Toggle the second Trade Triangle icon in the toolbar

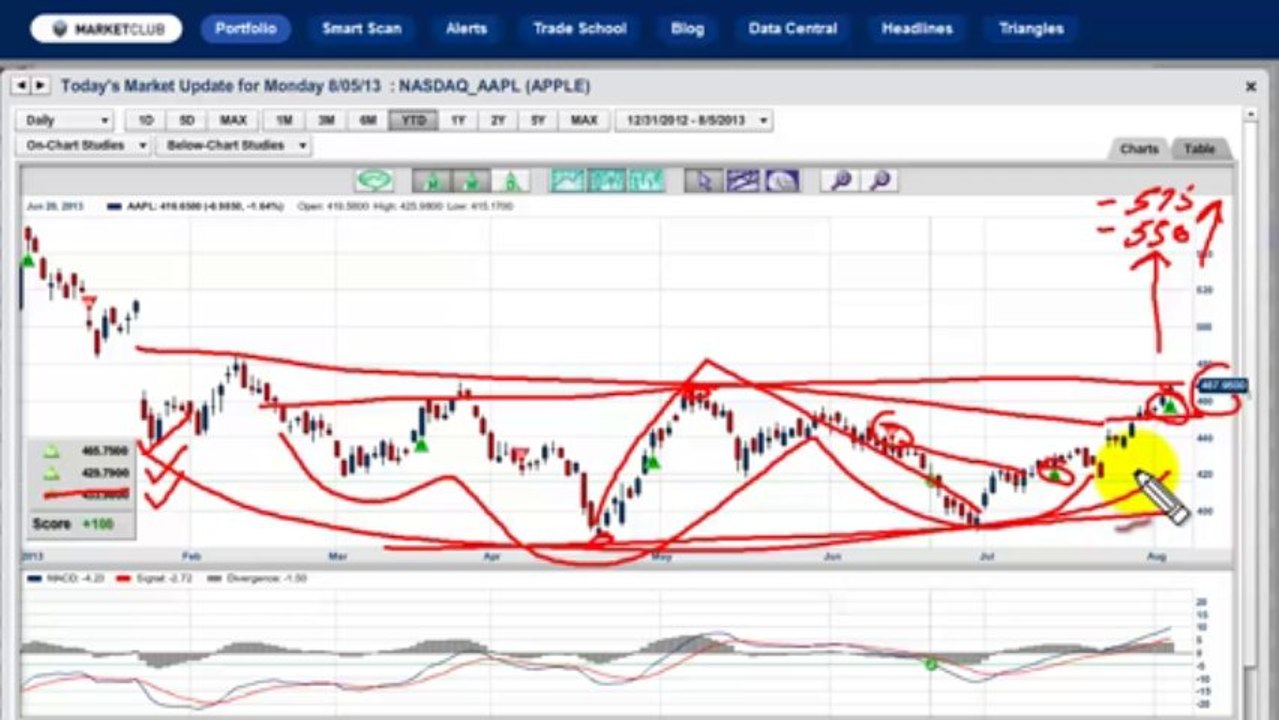(x=470, y=181)
